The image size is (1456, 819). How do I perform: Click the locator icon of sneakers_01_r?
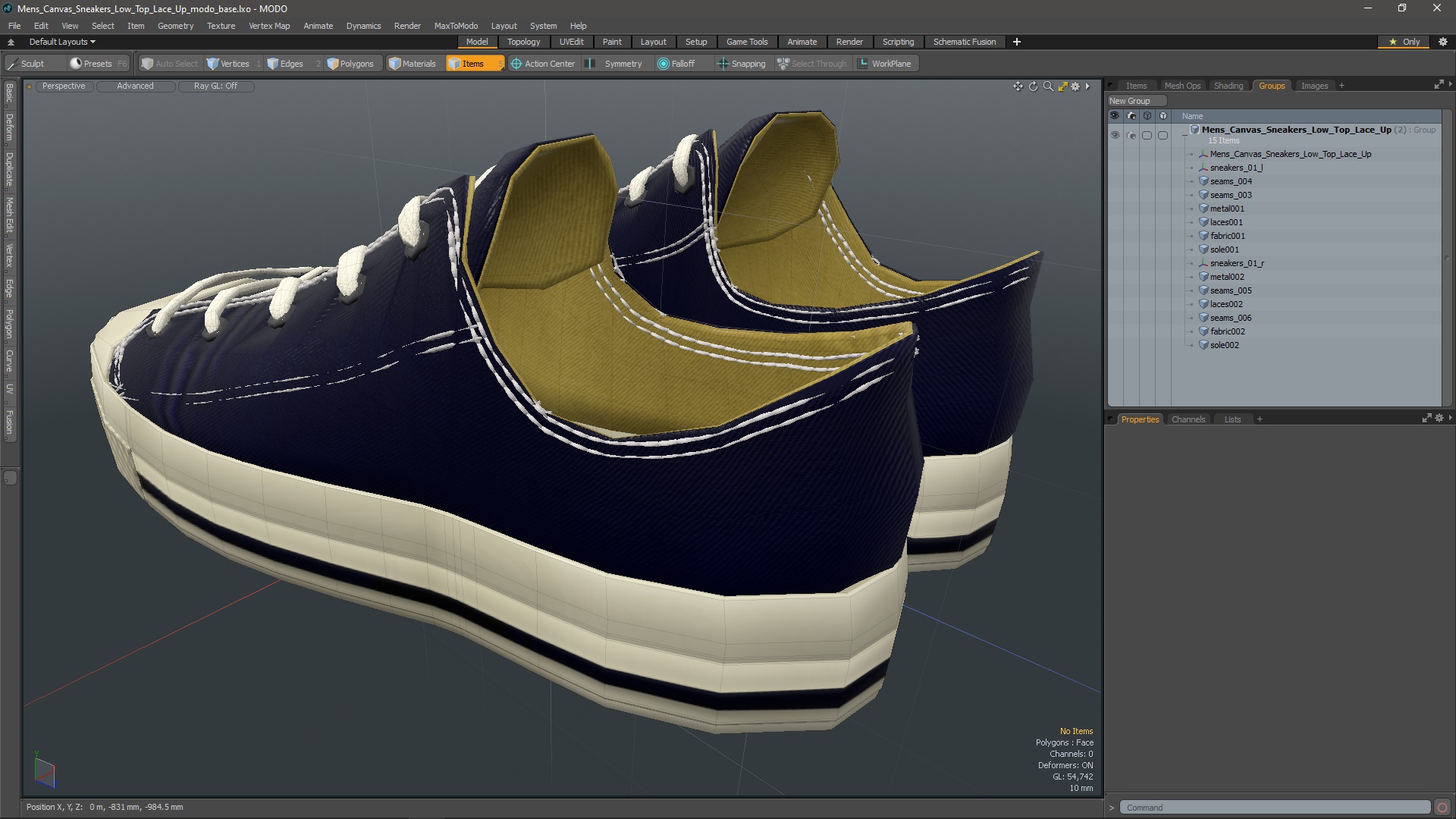point(1203,263)
